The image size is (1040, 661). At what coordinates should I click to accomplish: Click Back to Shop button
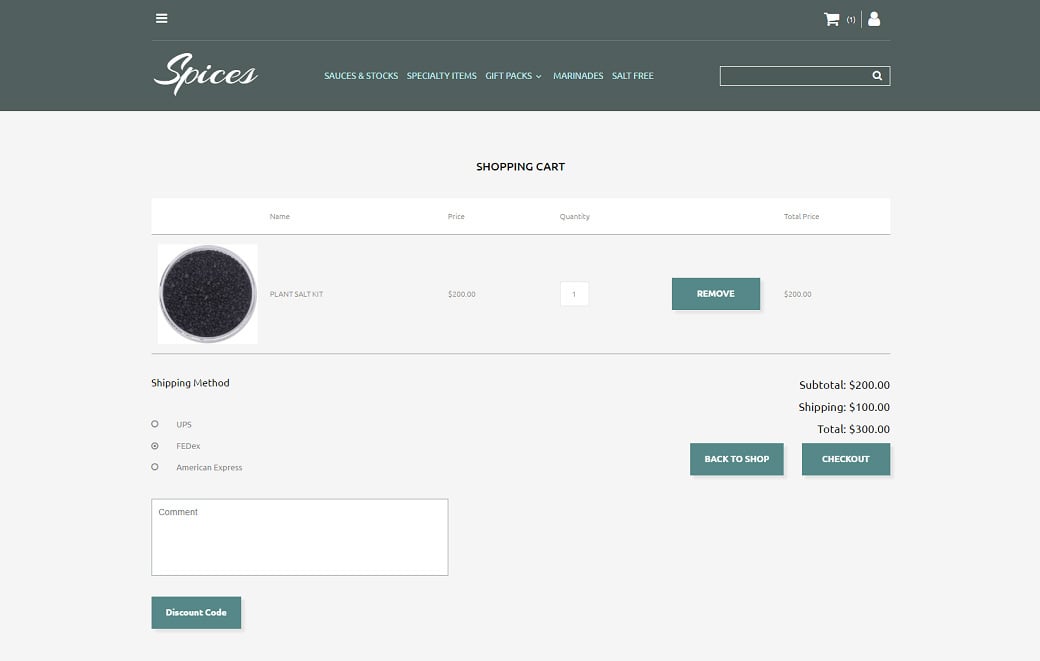(736, 459)
